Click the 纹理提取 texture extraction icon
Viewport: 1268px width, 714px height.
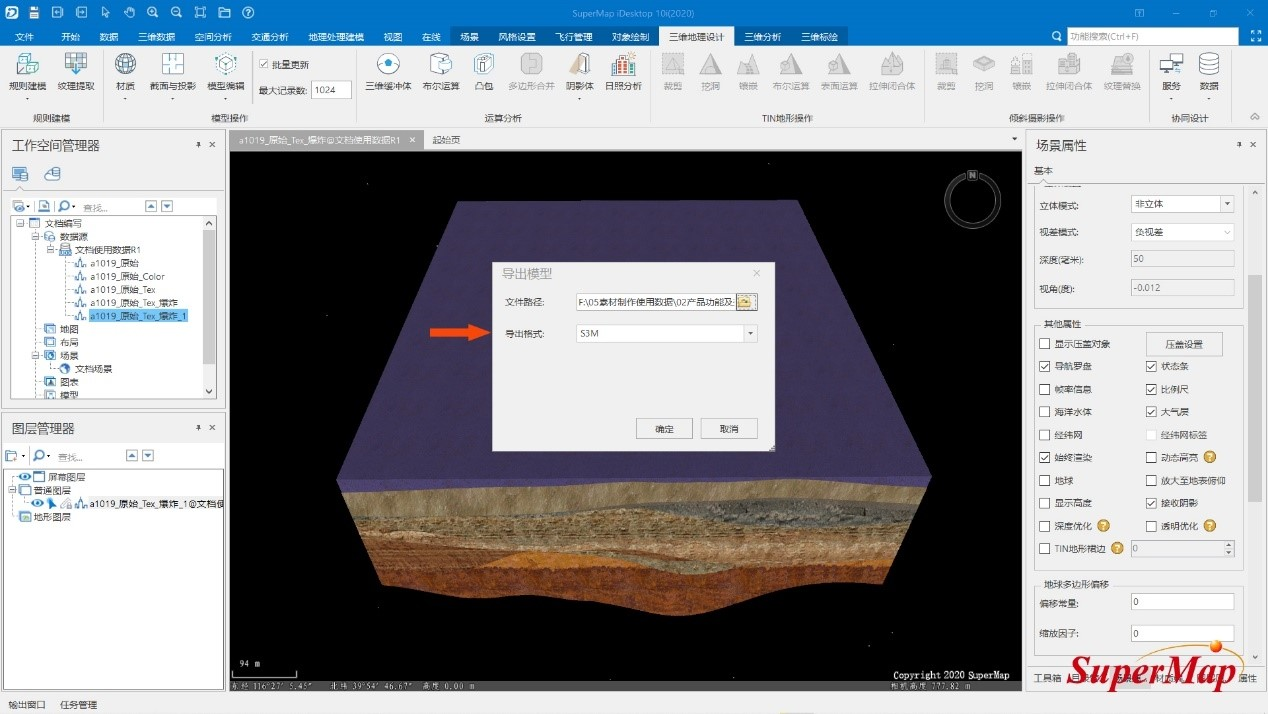(76, 72)
